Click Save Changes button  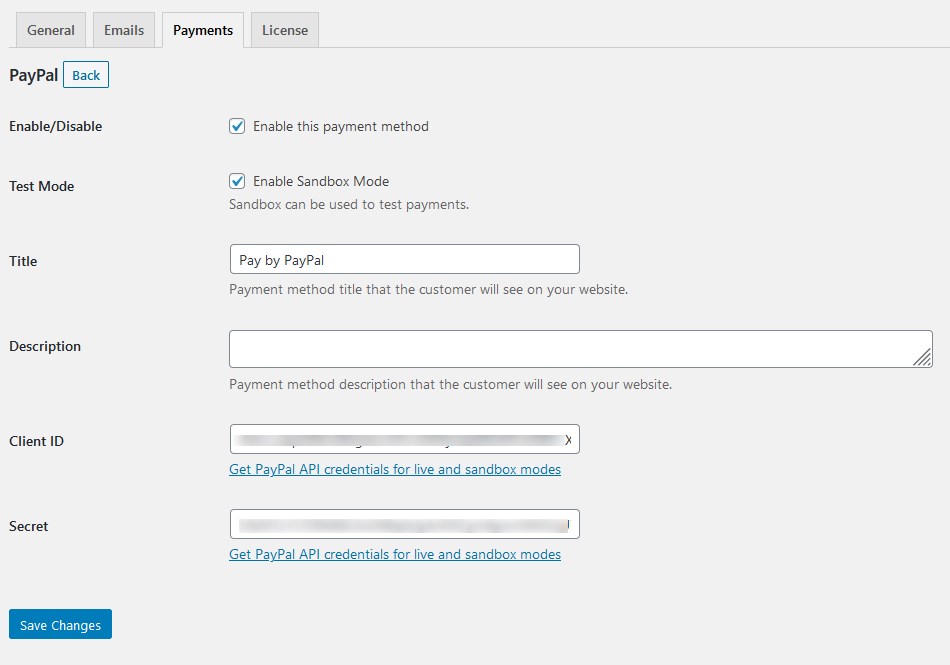pos(61,624)
